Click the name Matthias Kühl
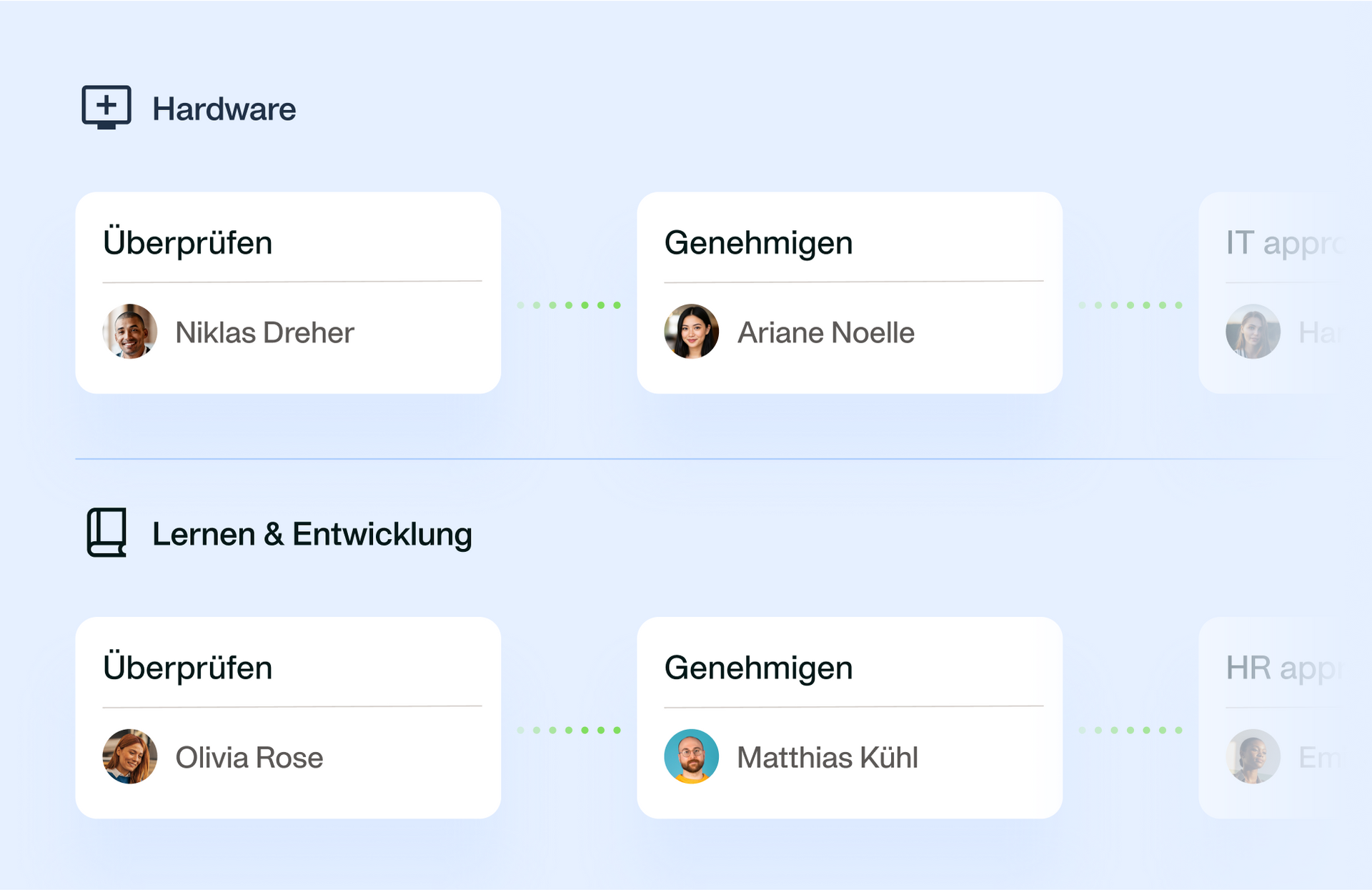The width and height of the screenshot is (1372, 890). pos(827,758)
